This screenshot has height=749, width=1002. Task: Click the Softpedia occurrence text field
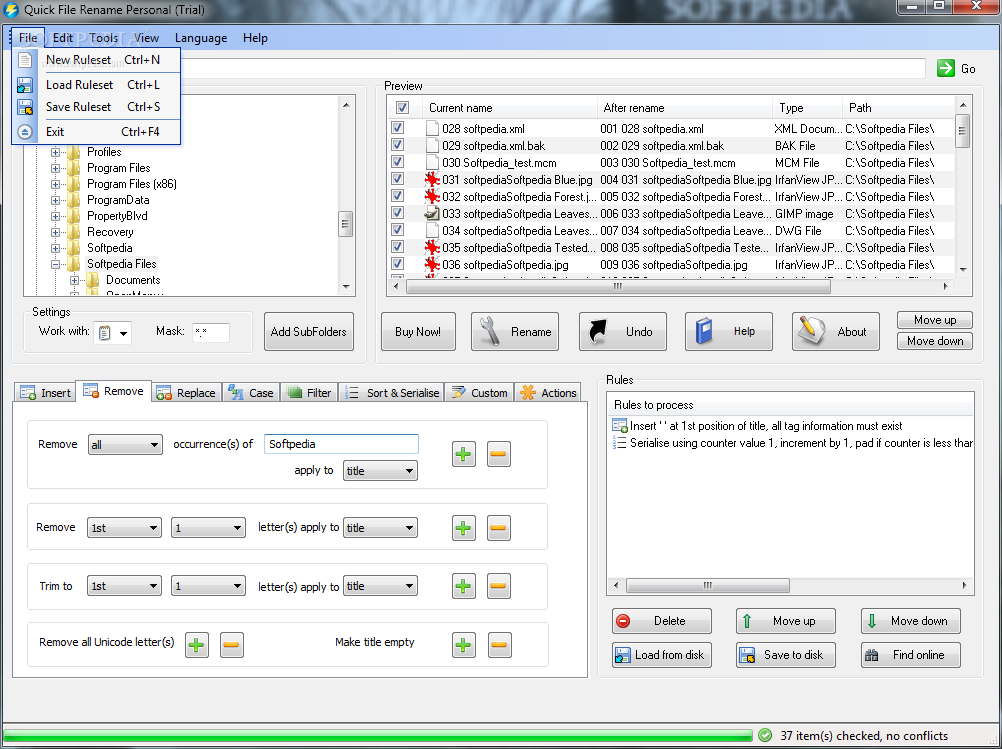pos(341,444)
